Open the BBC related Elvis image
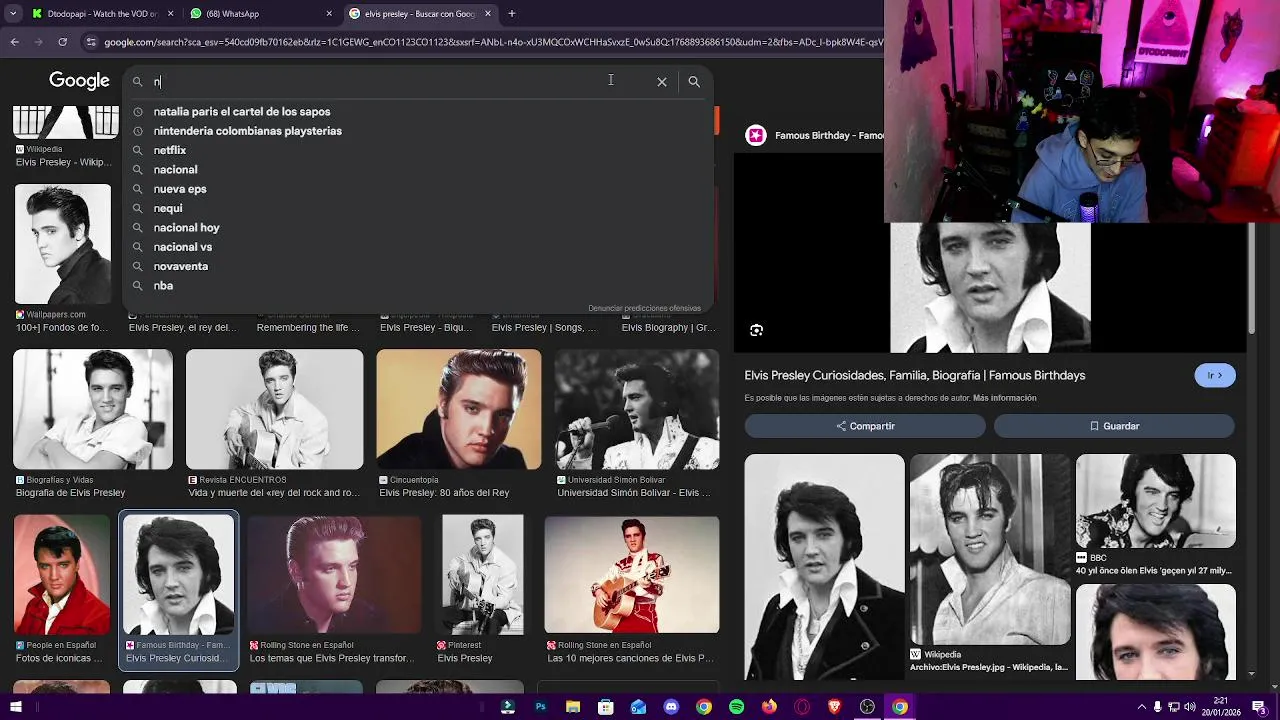1280x720 pixels. click(x=1156, y=501)
